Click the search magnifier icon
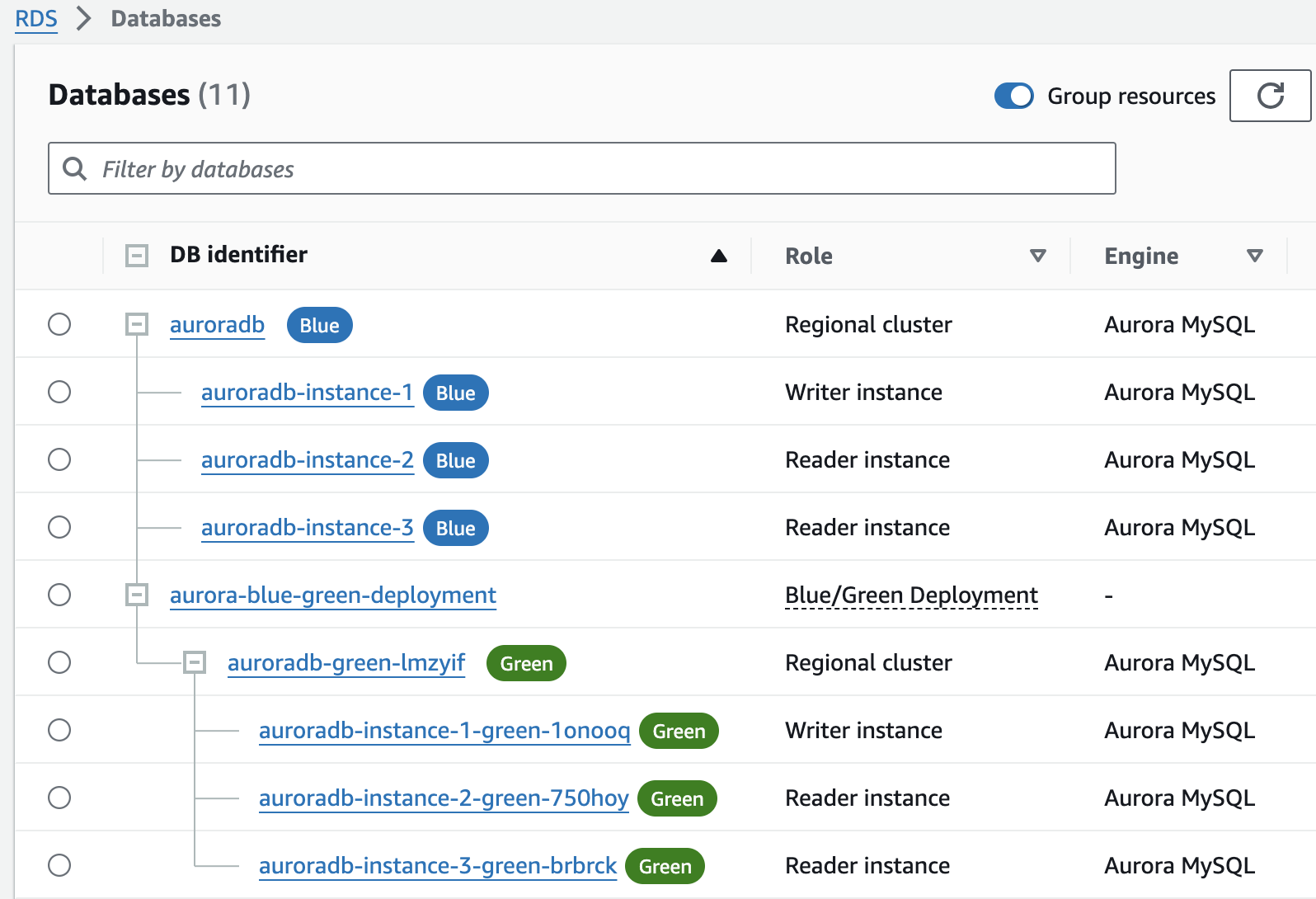Screen dimensions: 1316x899 75,169
